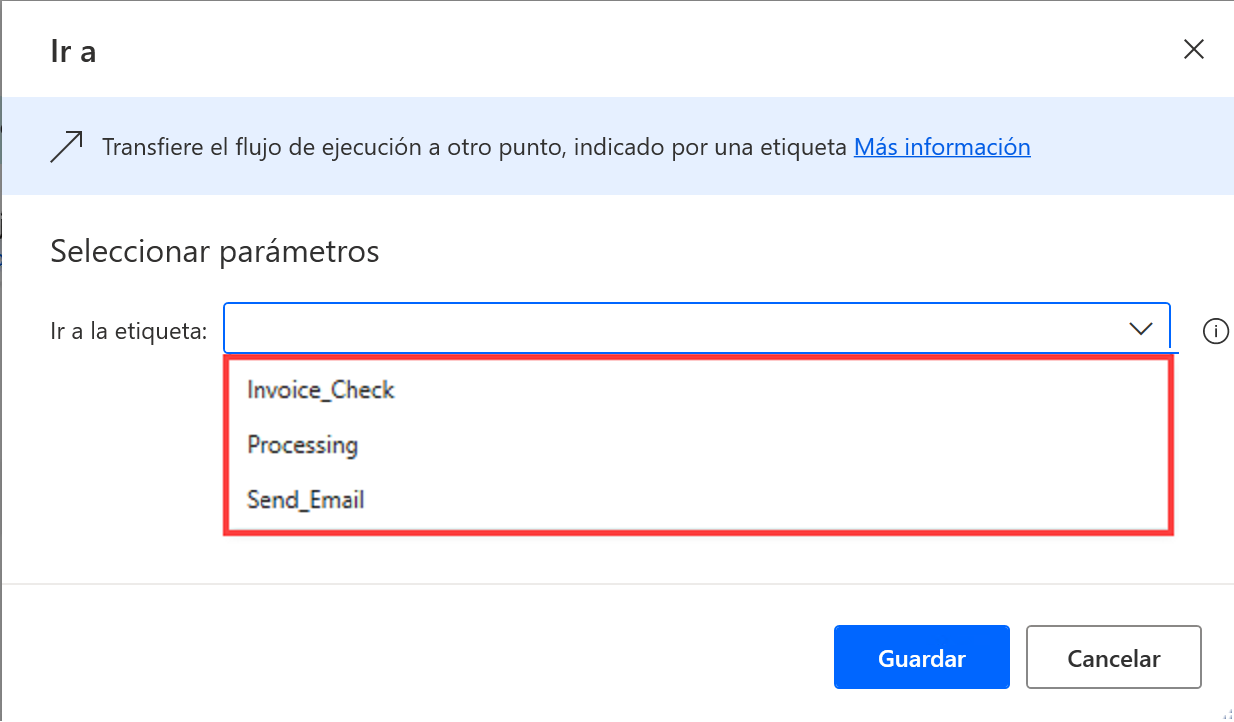Click the info circle next to Ir a la etiqueta
Screen dimensions: 1234x722
click(1215, 331)
